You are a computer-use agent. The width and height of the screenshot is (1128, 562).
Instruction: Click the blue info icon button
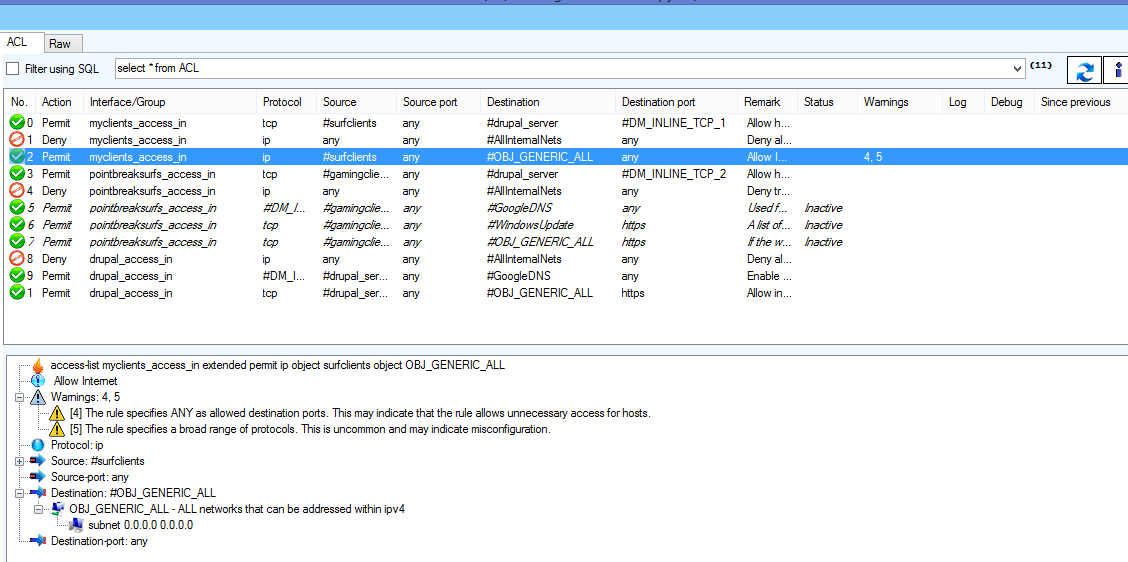tap(1116, 71)
